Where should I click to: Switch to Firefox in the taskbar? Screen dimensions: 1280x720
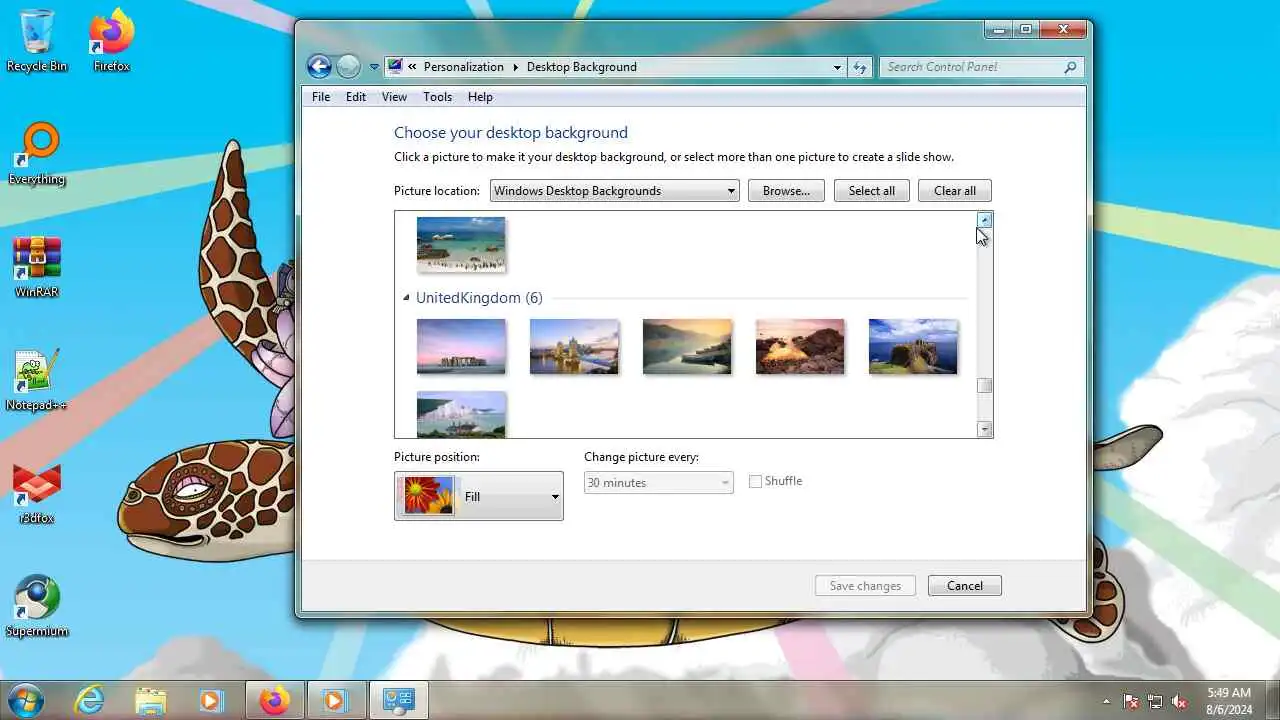(274, 700)
